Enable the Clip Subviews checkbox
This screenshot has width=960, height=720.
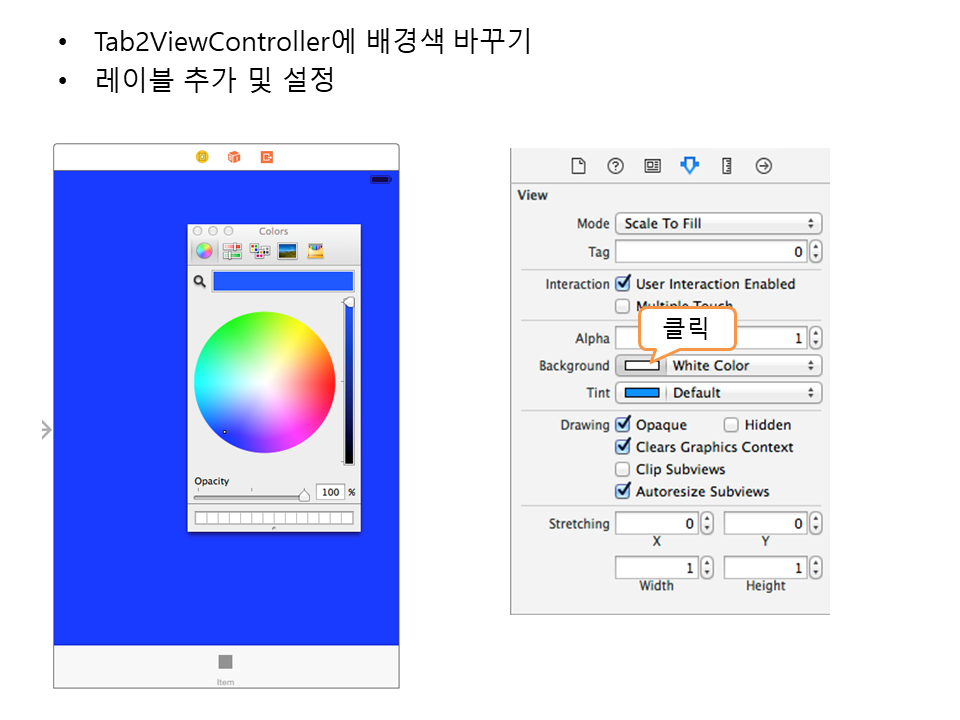[623, 469]
